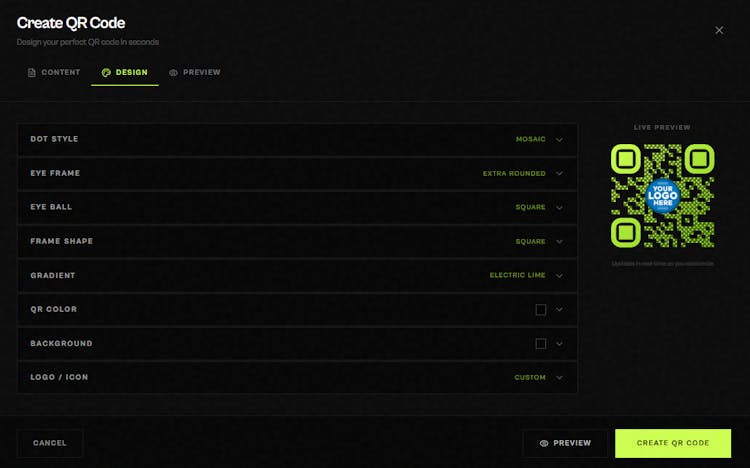Click the Cancel button
The width and height of the screenshot is (750, 468).
pos(50,443)
